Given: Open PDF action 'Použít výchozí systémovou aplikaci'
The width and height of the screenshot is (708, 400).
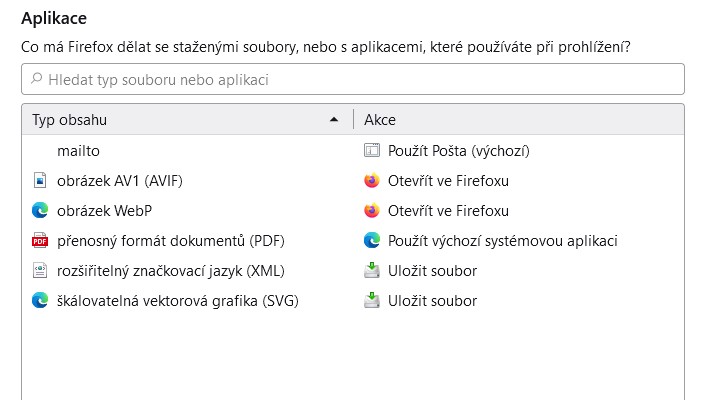Looking at the screenshot, I should (503, 241).
